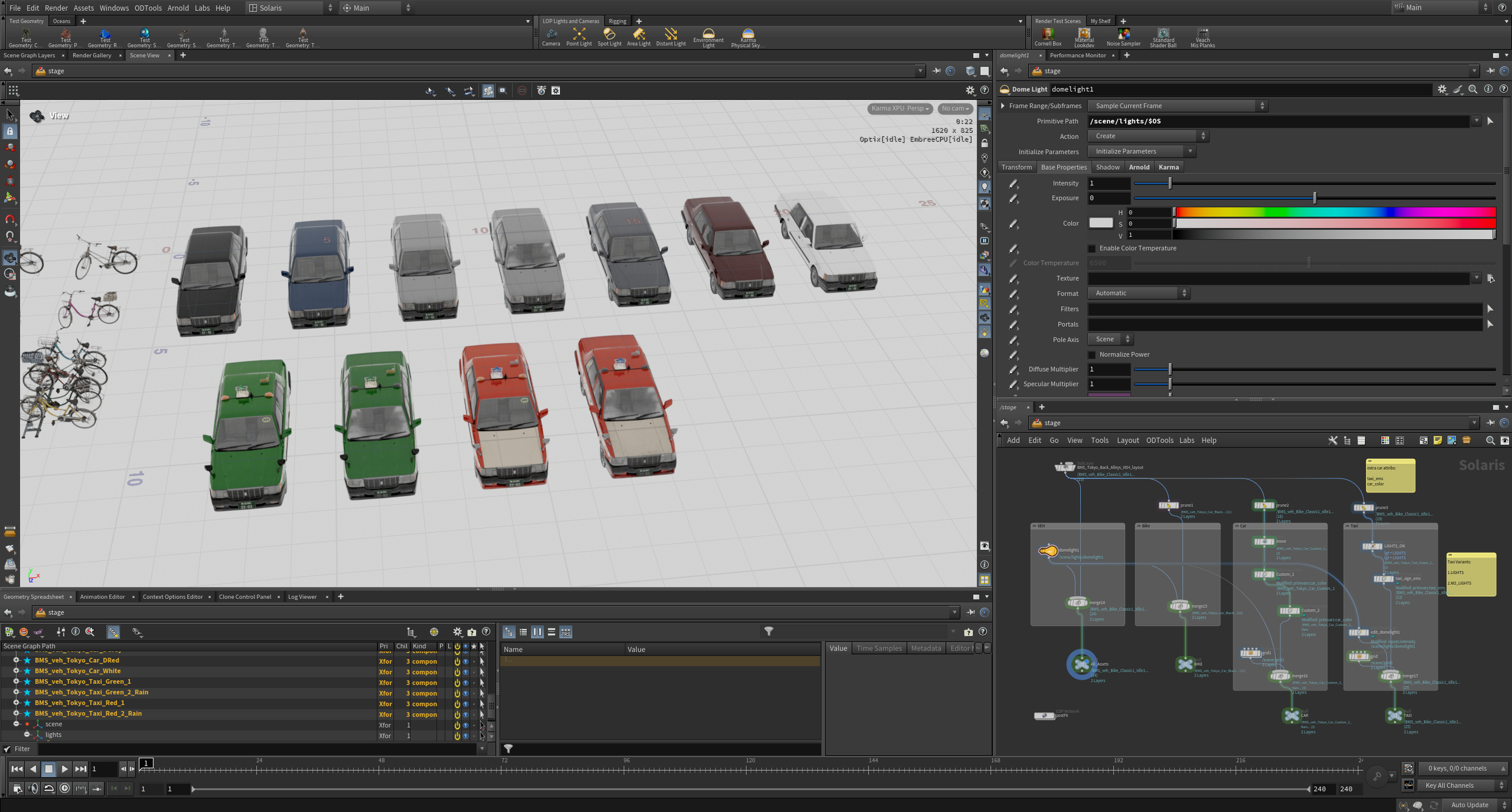Open the Standard Shader Ball scene
The height and width of the screenshot is (812, 1512).
[1163, 37]
